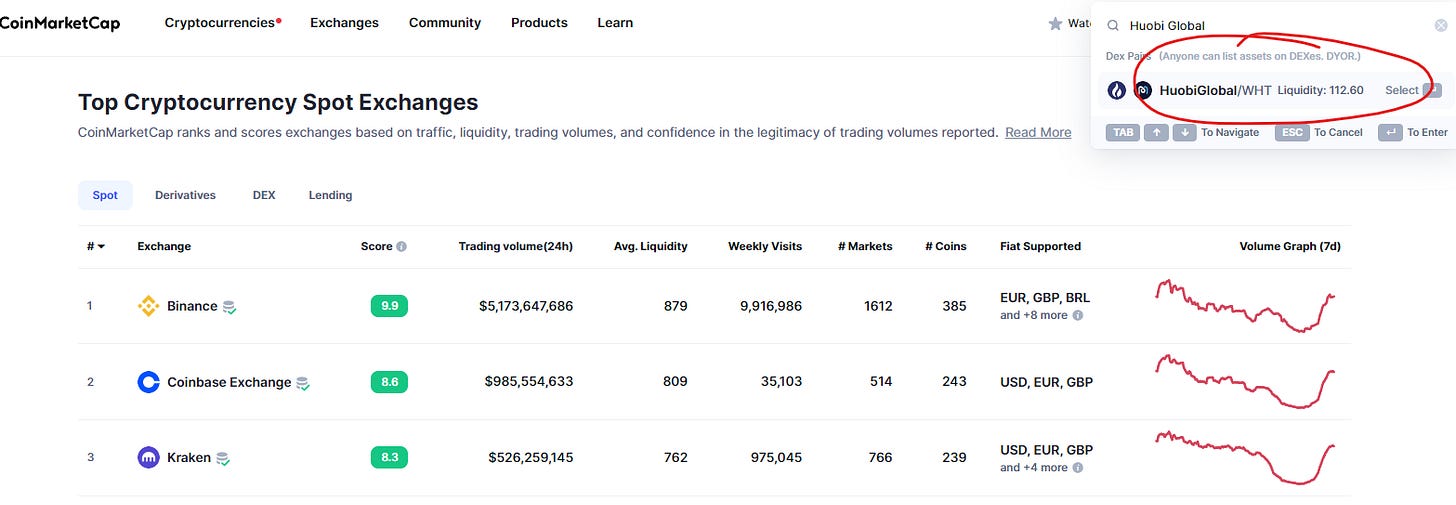Image resolution: width=1456 pixels, height=505 pixels.
Task: Click the Binance logo icon
Action: point(148,306)
